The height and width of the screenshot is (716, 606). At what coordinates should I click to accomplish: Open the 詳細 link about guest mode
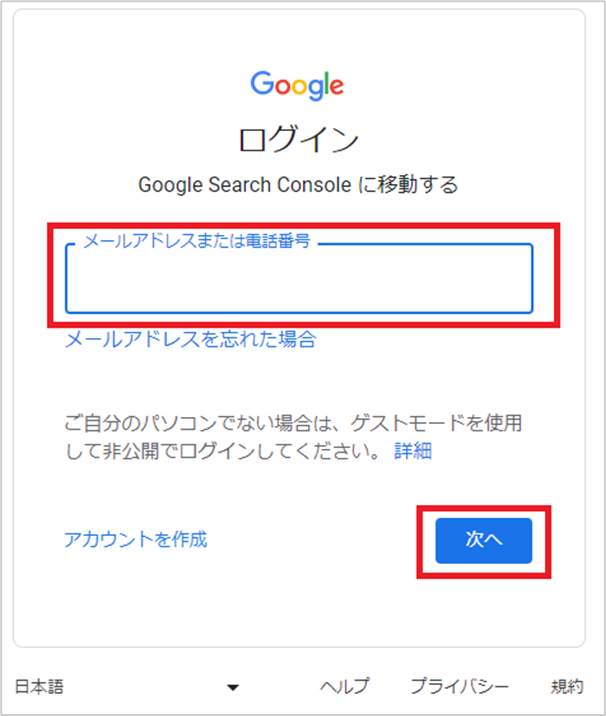413,451
